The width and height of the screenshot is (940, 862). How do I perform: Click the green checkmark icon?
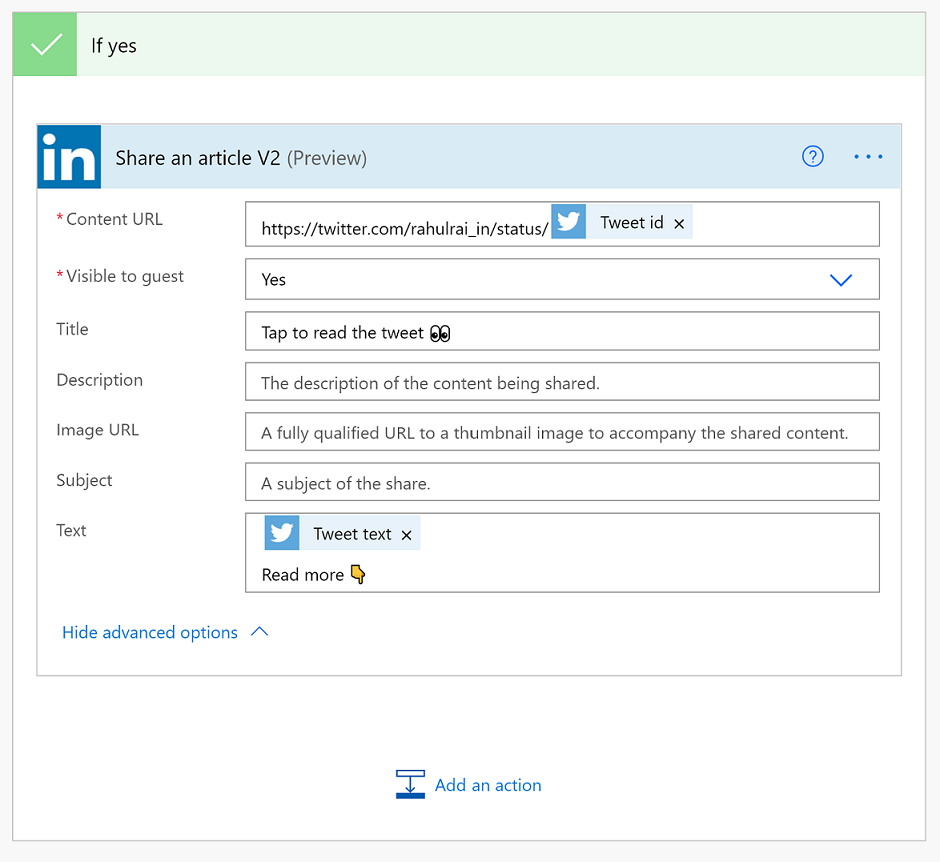click(x=46, y=46)
